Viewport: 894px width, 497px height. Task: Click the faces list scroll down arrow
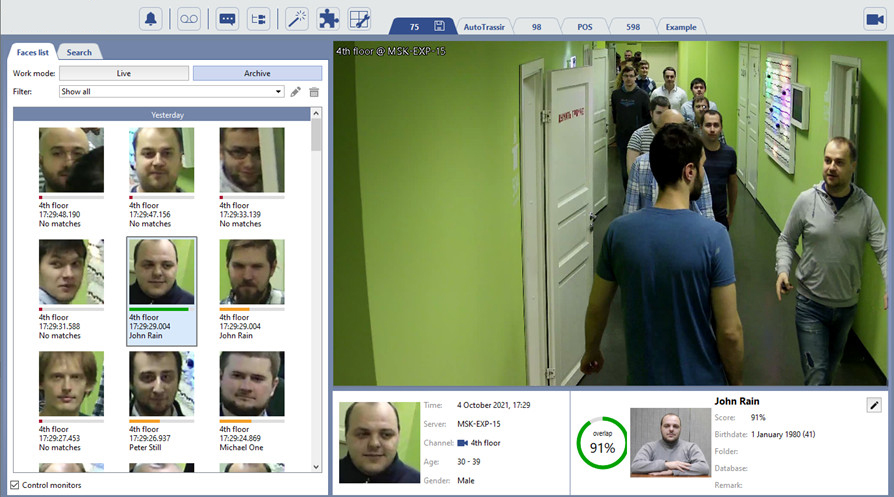[317, 466]
